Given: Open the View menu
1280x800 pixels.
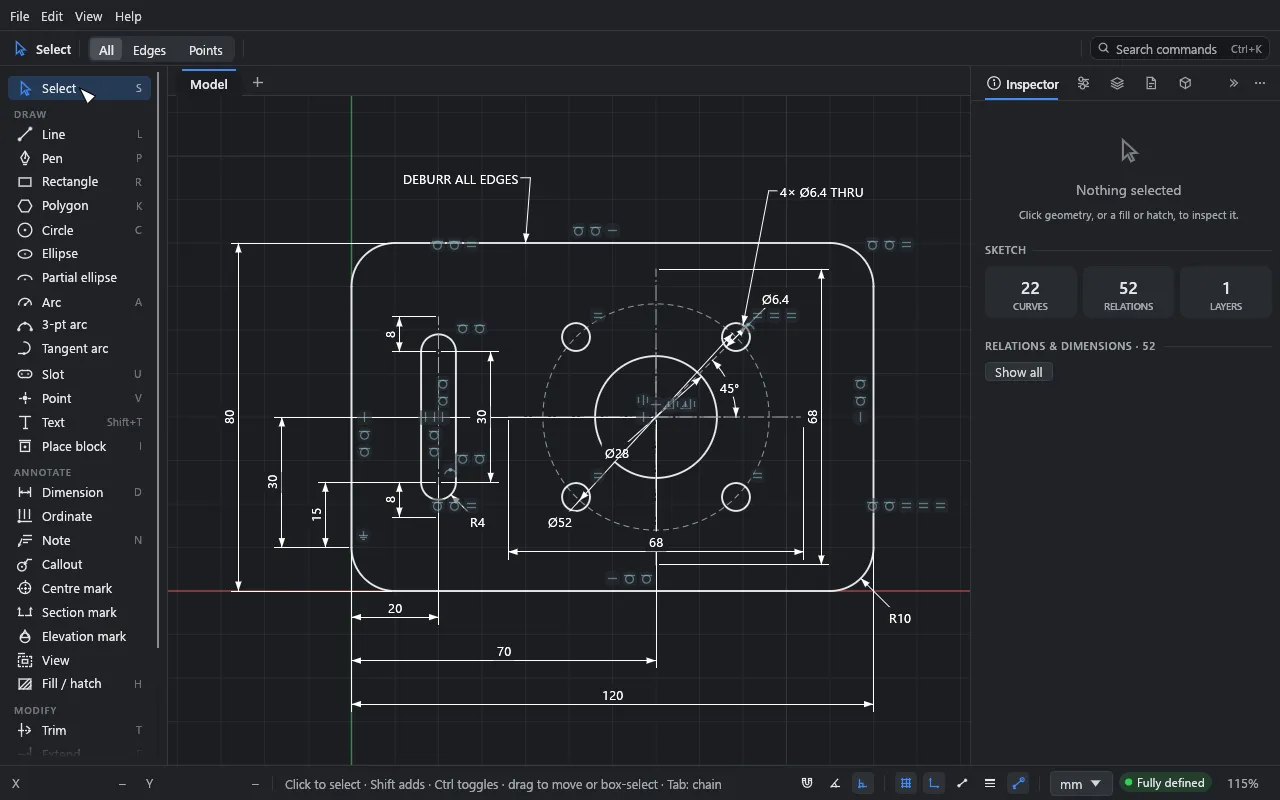Looking at the screenshot, I should (x=88, y=16).
